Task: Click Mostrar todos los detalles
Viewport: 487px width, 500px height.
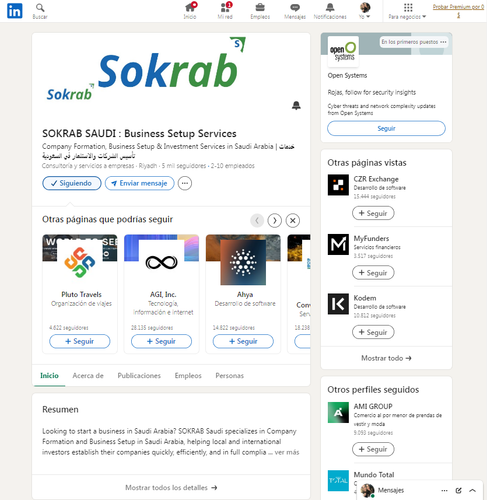Action: coord(171,488)
